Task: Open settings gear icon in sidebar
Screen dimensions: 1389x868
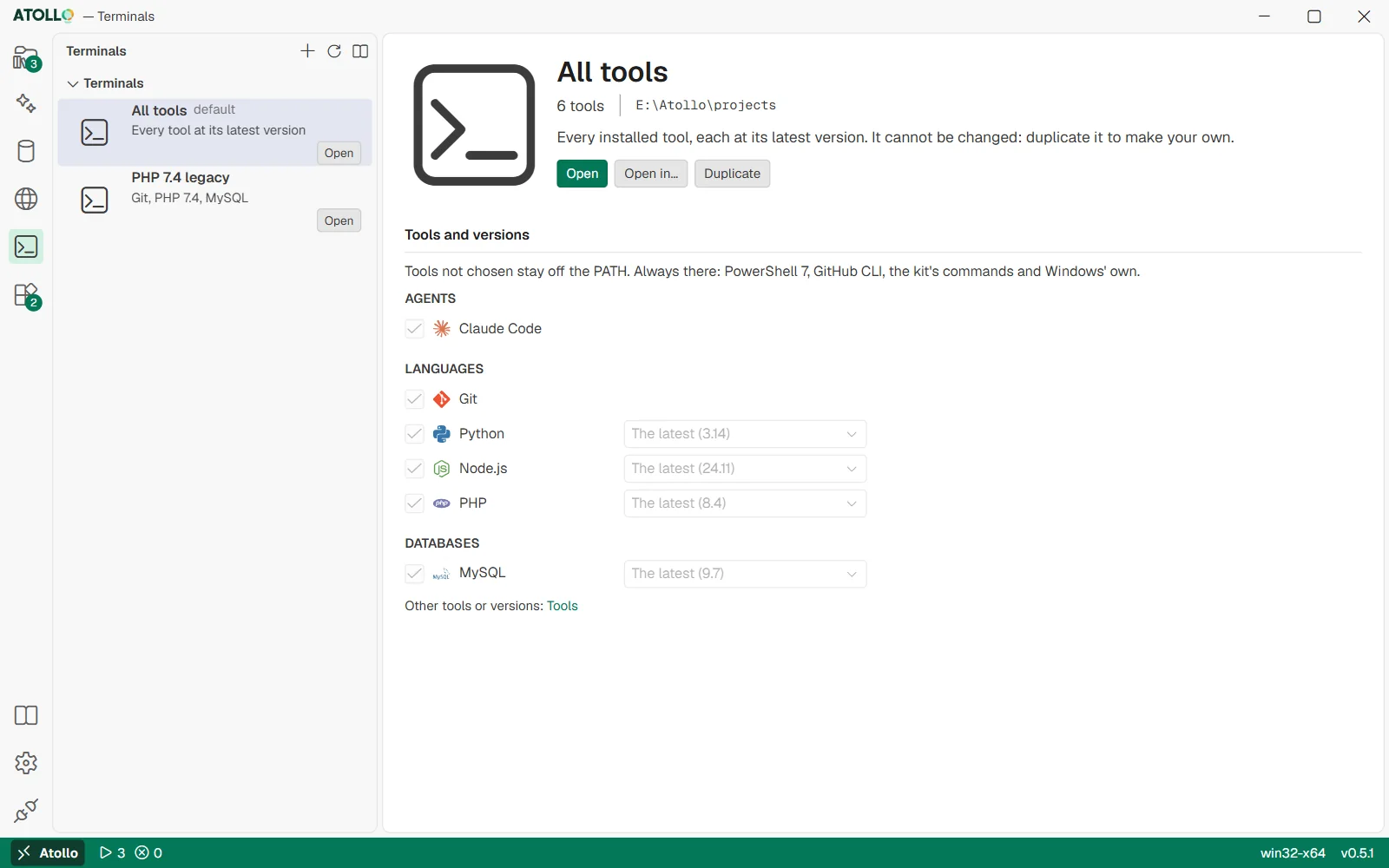Action: point(26,763)
